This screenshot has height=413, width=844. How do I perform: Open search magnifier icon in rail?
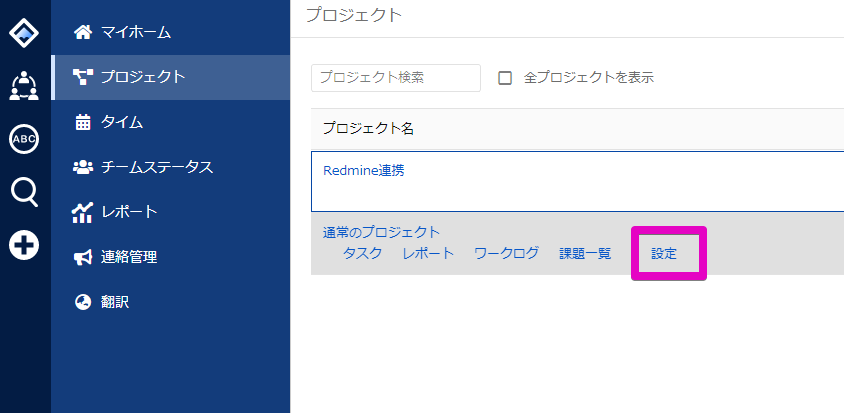(x=24, y=192)
